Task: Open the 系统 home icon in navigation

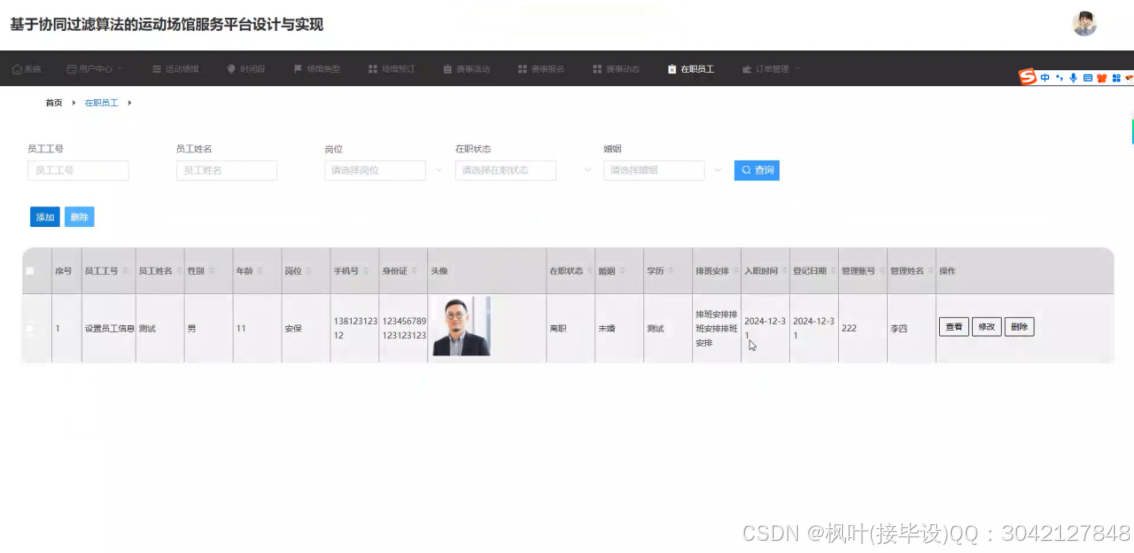Action: 17,69
